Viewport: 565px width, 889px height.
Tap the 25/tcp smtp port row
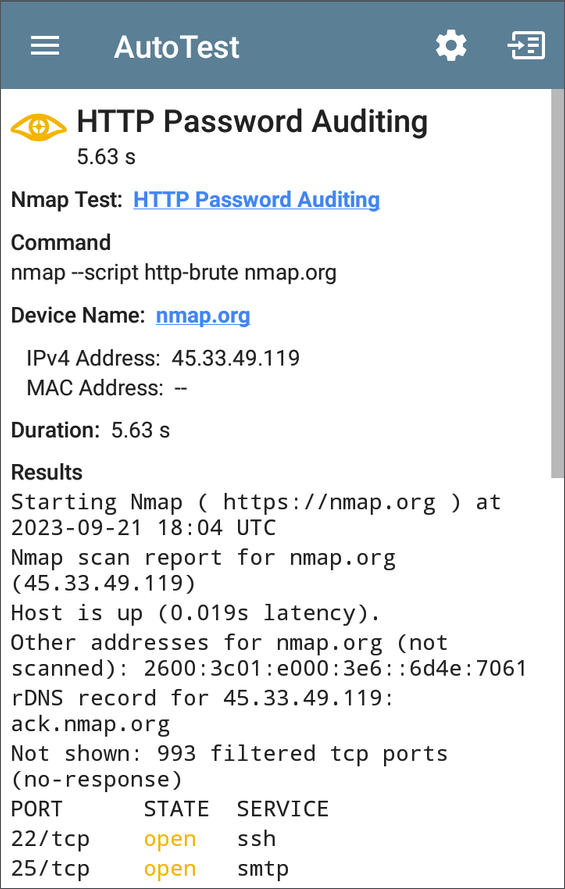pyautogui.click(x=150, y=868)
